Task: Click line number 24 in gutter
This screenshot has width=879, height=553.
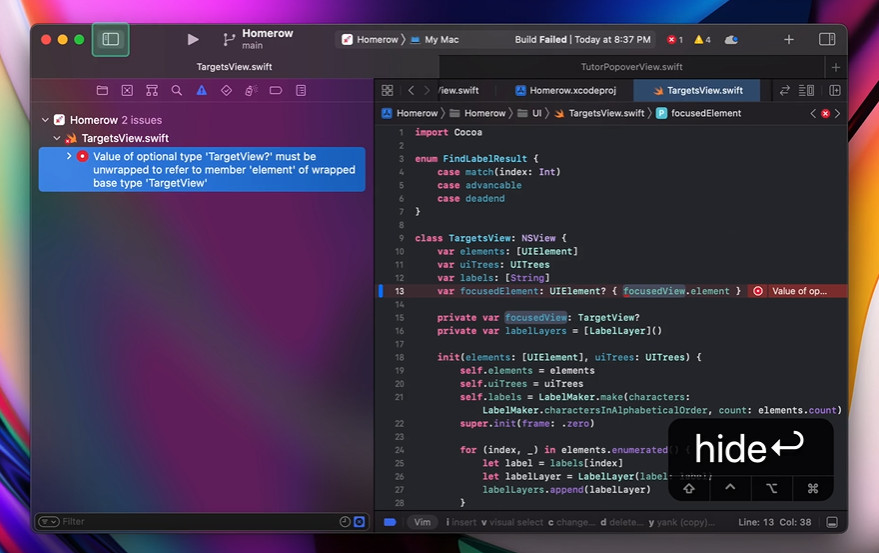Action: tap(399, 450)
